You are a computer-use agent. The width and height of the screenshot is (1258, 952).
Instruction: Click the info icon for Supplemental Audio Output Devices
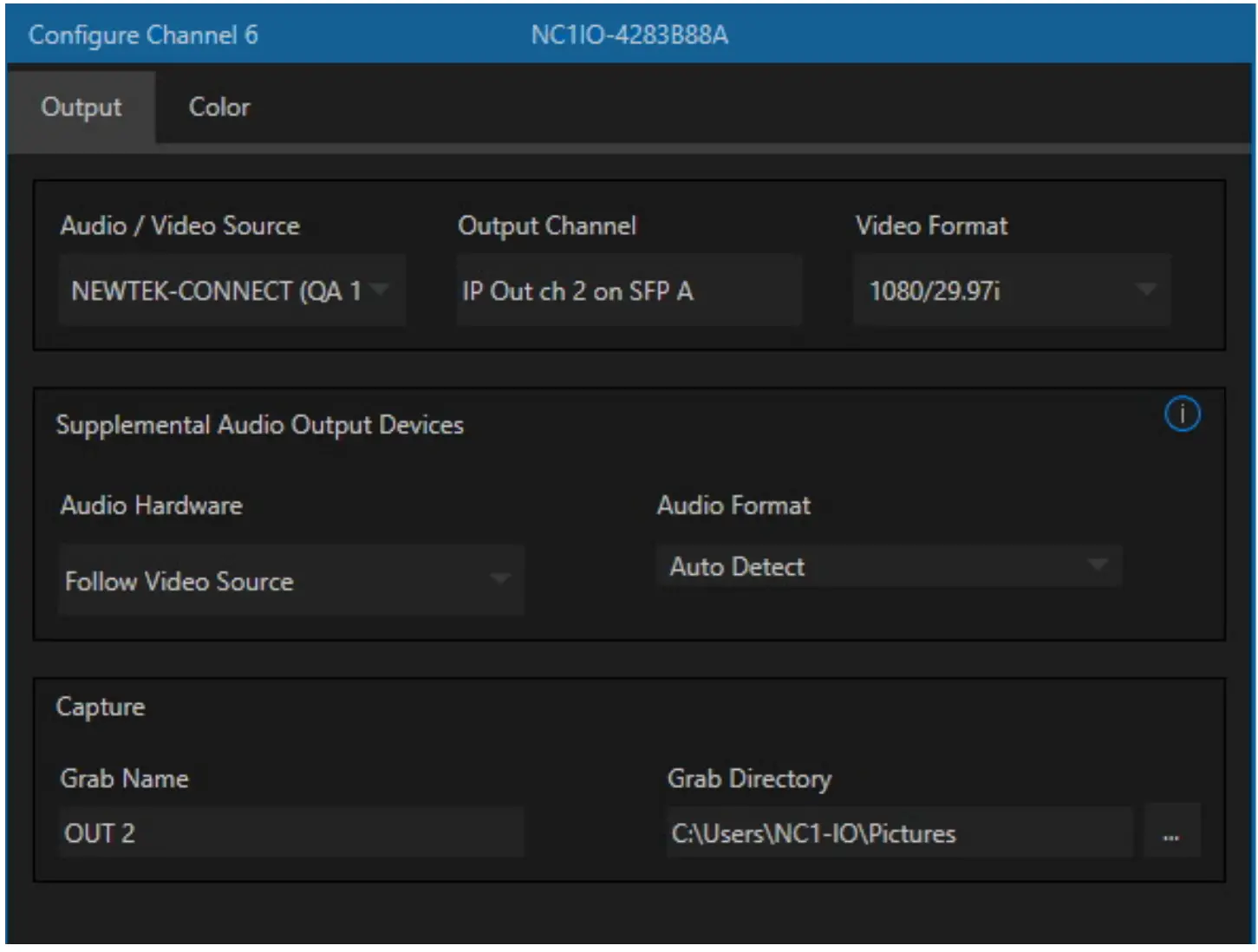(x=1182, y=414)
